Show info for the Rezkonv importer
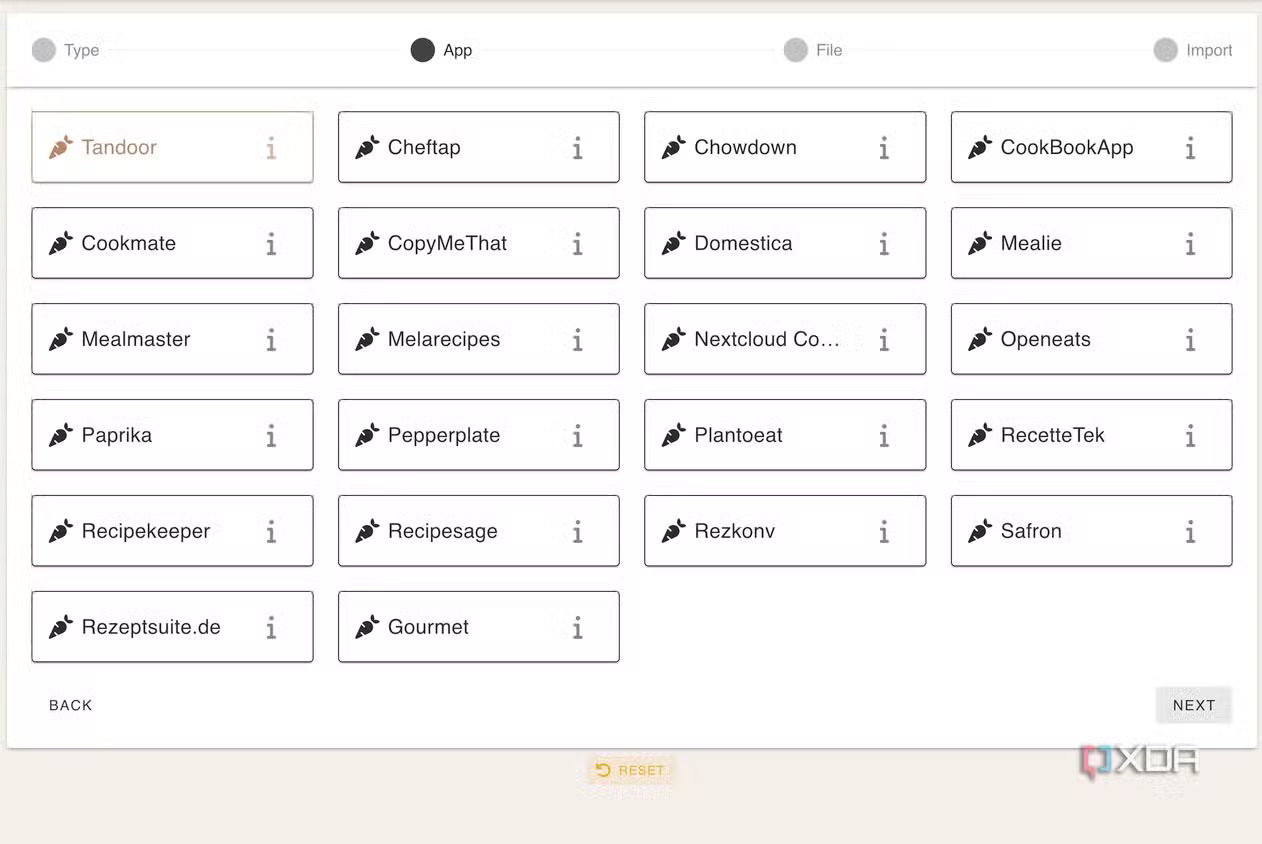The width and height of the screenshot is (1262, 844). click(884, 532)
